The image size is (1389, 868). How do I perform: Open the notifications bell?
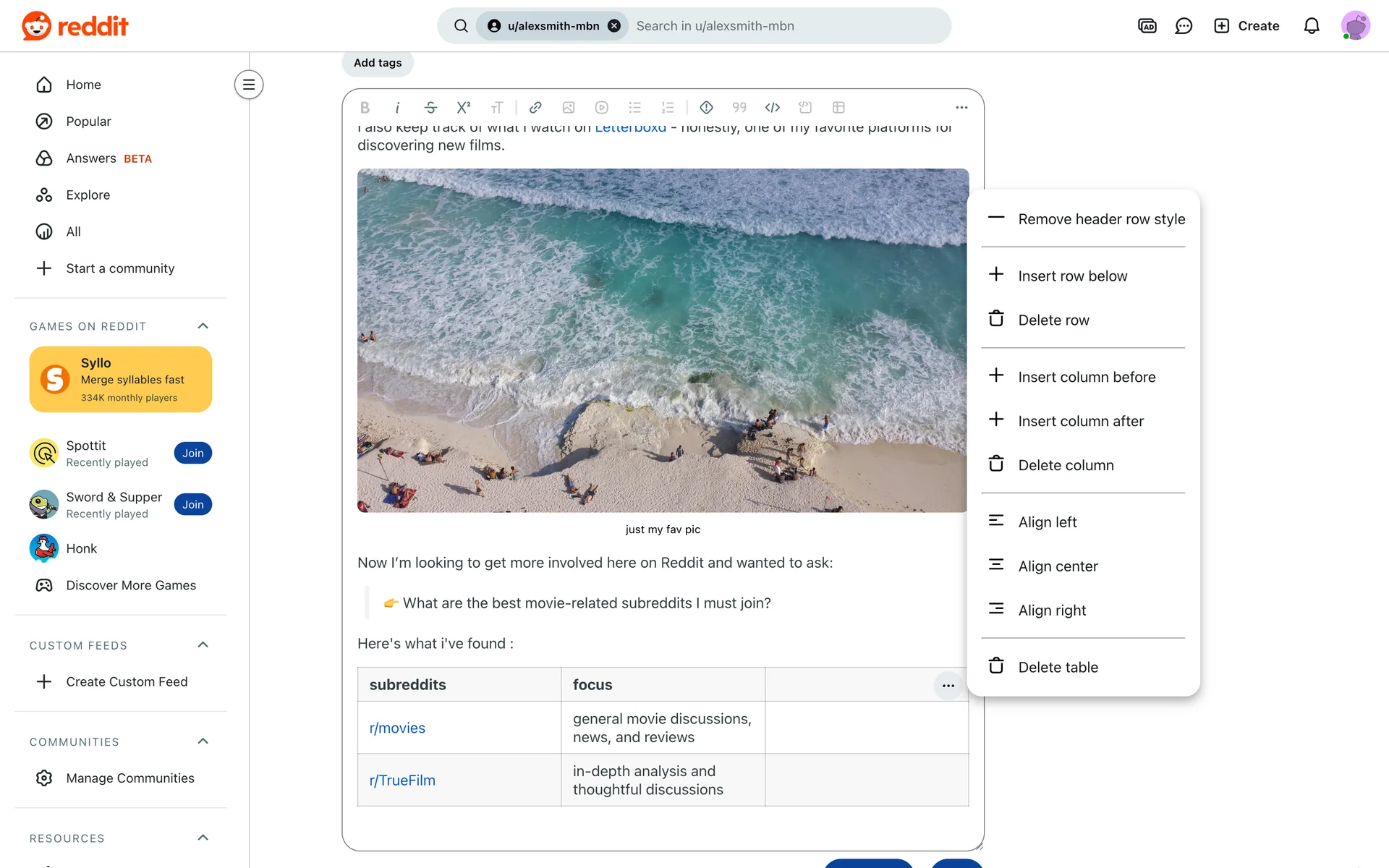click(x=1311, y=26)
